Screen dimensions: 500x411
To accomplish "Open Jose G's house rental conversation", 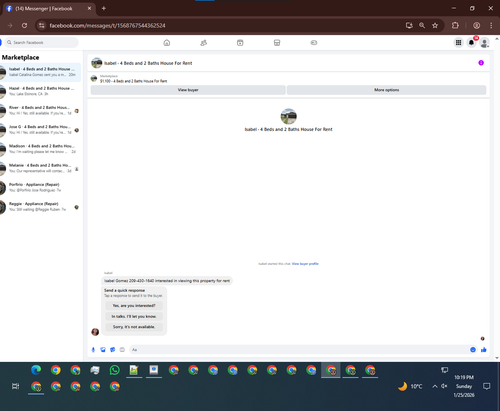I will pyautogui.click(x=40, y=130).
